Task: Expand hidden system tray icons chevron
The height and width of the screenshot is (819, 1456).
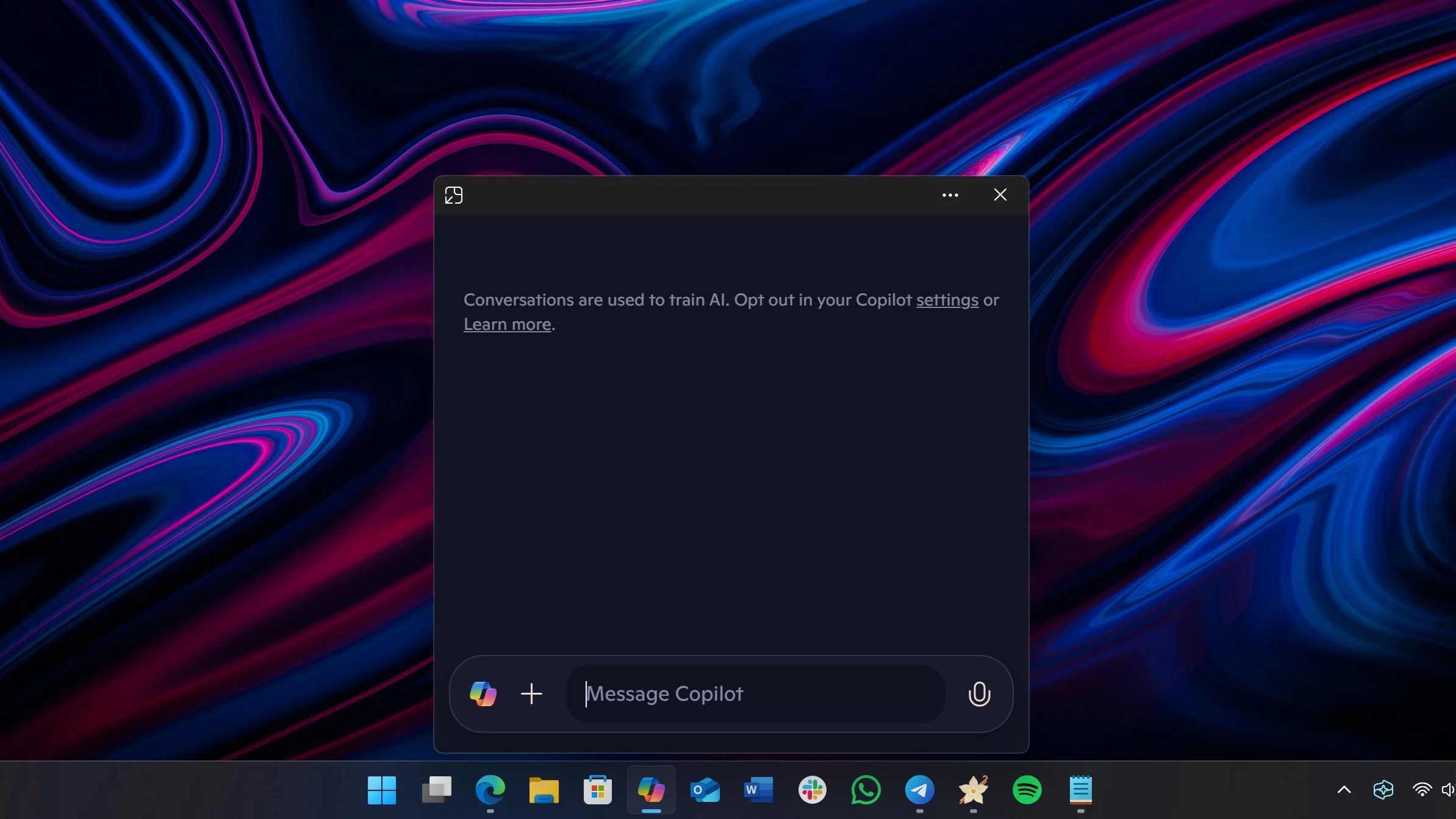Action: [x=1344, y=790]
